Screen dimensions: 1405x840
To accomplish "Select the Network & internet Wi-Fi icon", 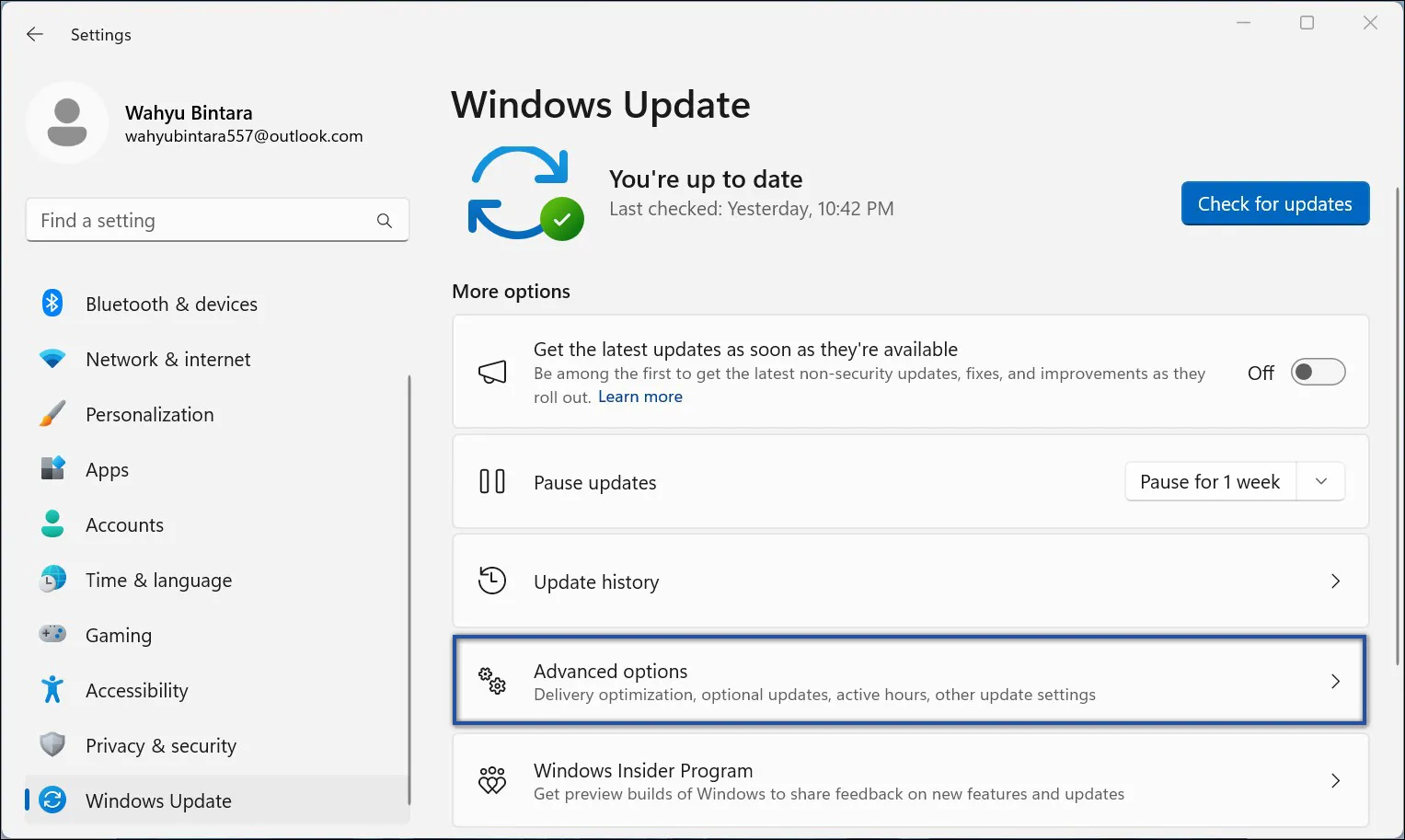I will (x=52, y=359).
